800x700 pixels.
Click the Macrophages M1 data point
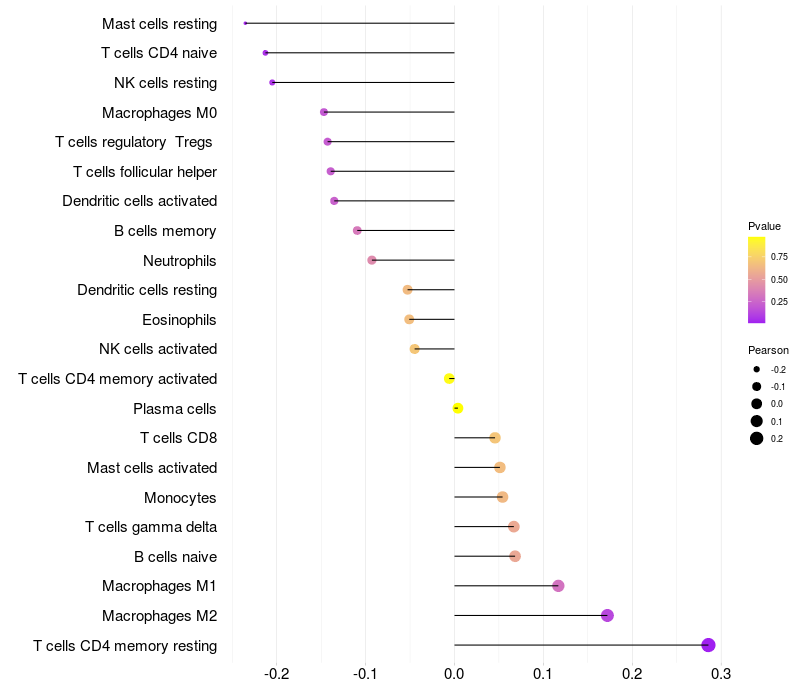coord(558,586)
